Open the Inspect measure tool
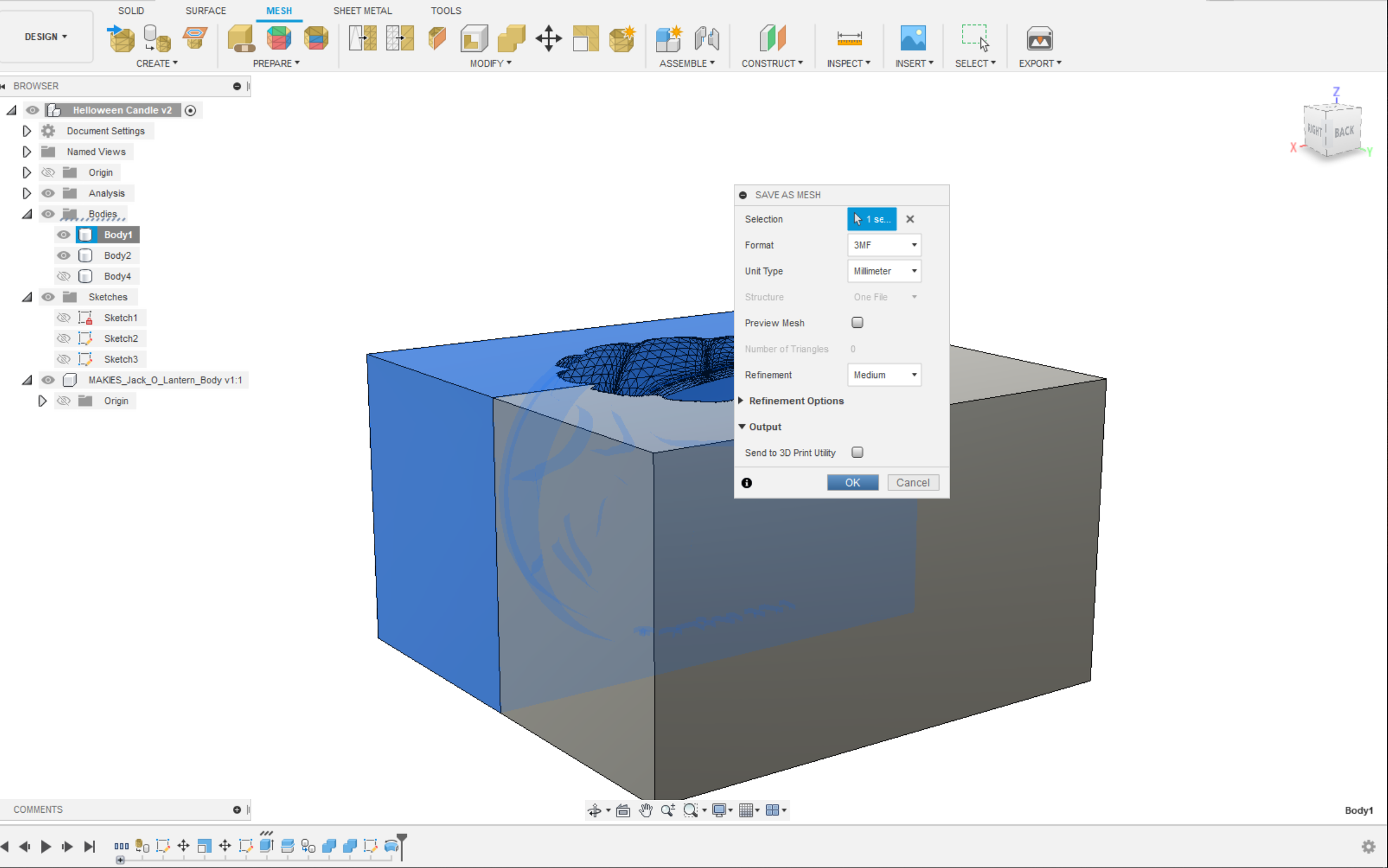Viewport: 1388px width, 868px height. pos(848,39)
